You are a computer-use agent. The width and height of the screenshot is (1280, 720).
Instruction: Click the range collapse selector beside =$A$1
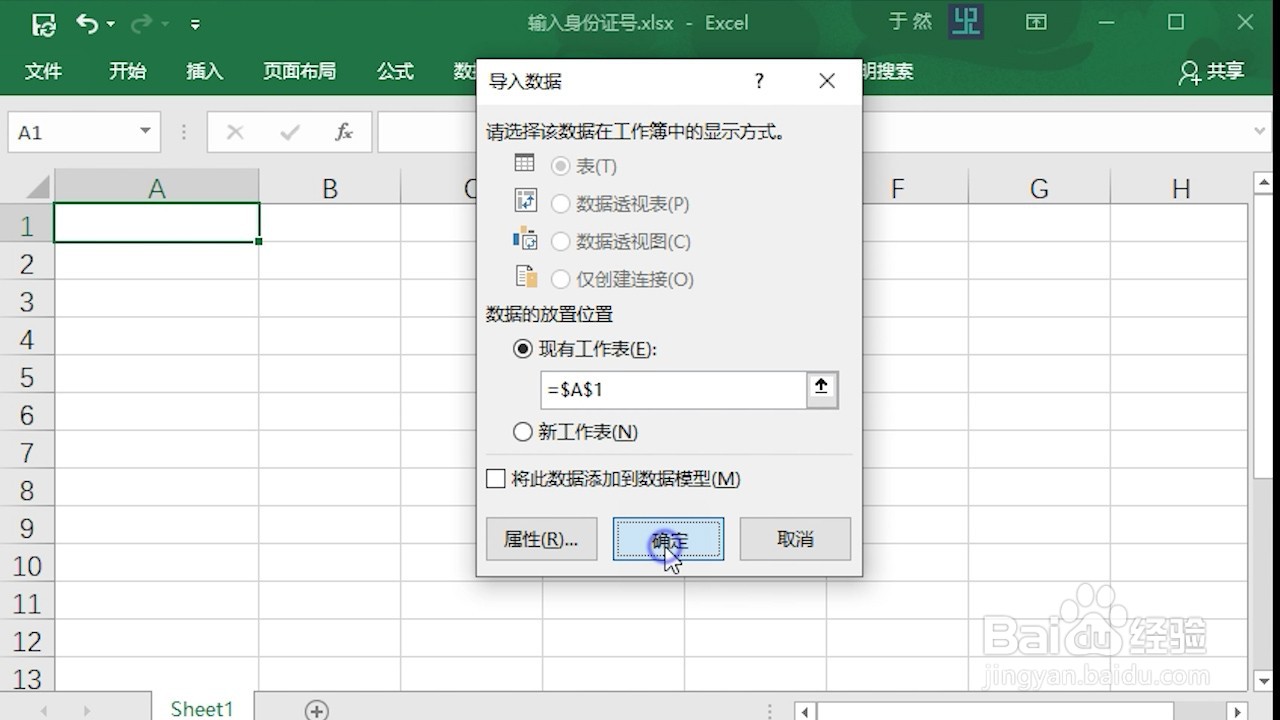point(821,390)
